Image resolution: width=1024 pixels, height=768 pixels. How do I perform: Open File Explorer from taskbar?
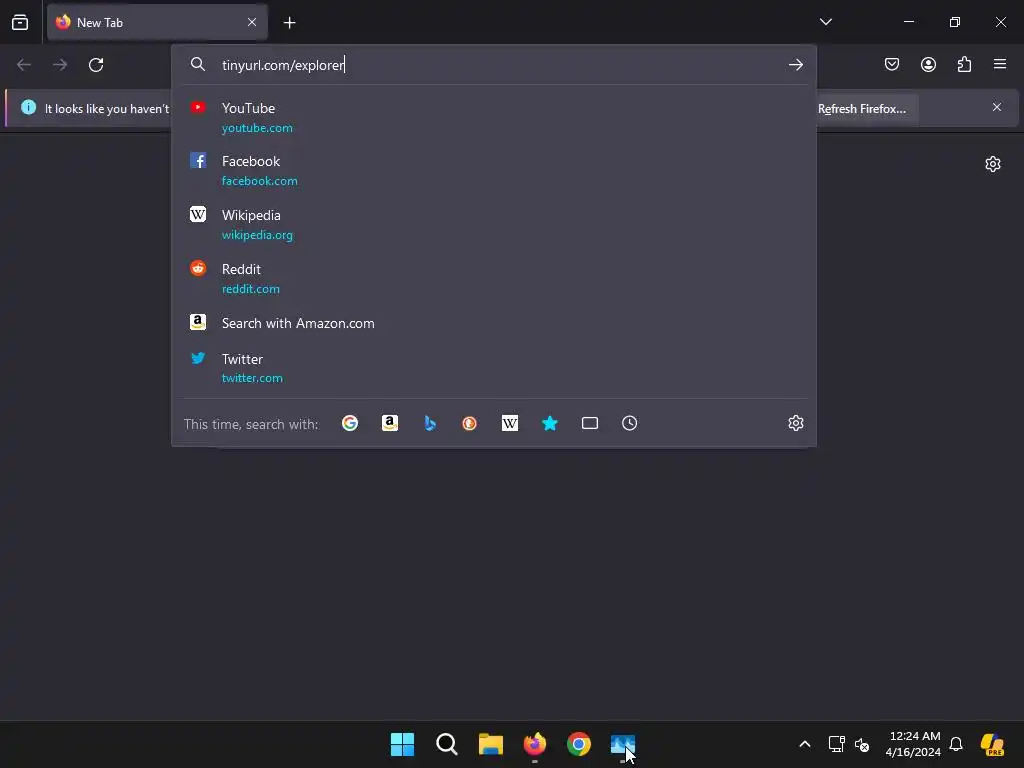click(490, 744)
